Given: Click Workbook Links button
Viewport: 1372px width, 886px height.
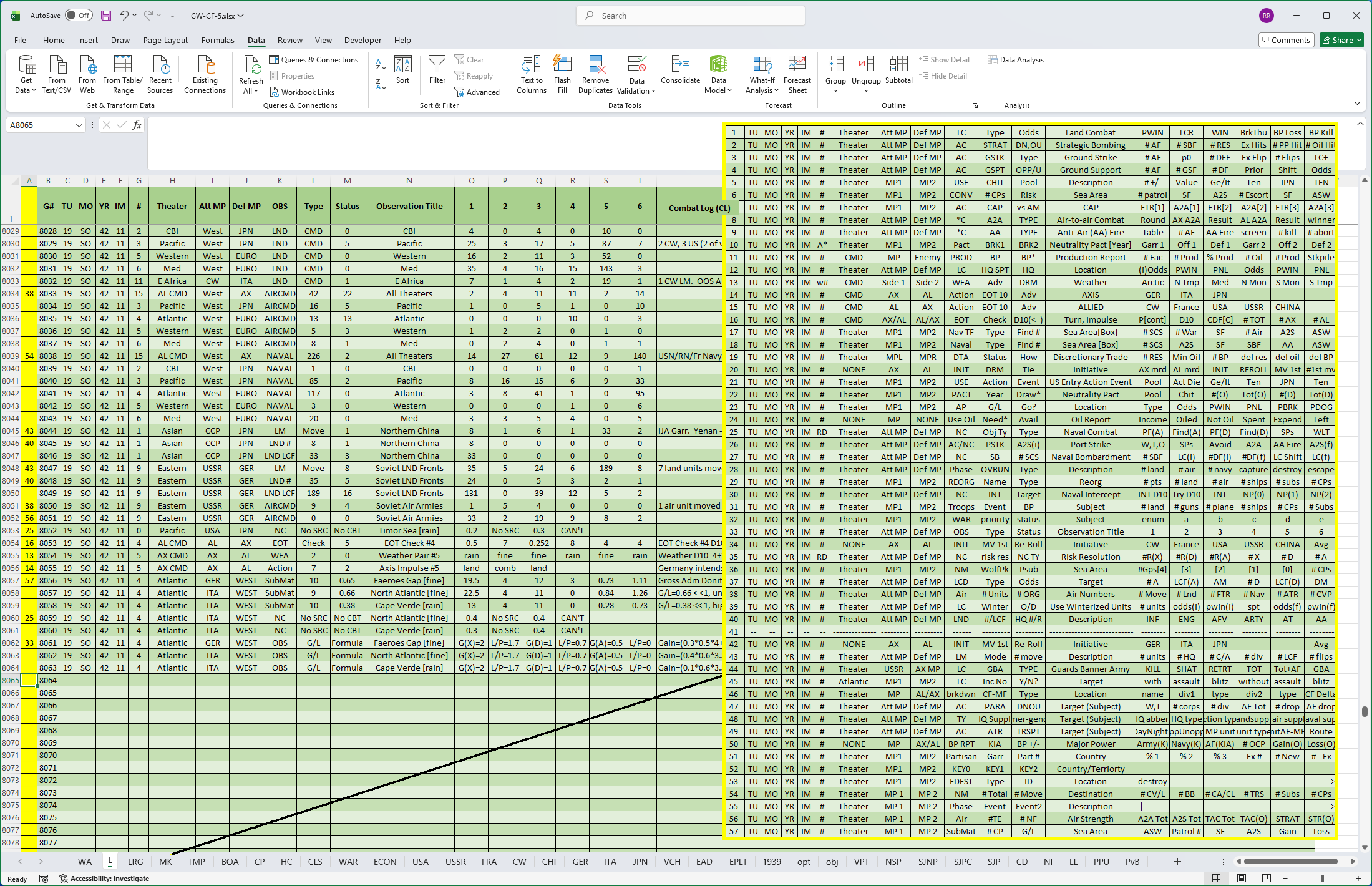Looking at the screenshot, I should (303, 92).
